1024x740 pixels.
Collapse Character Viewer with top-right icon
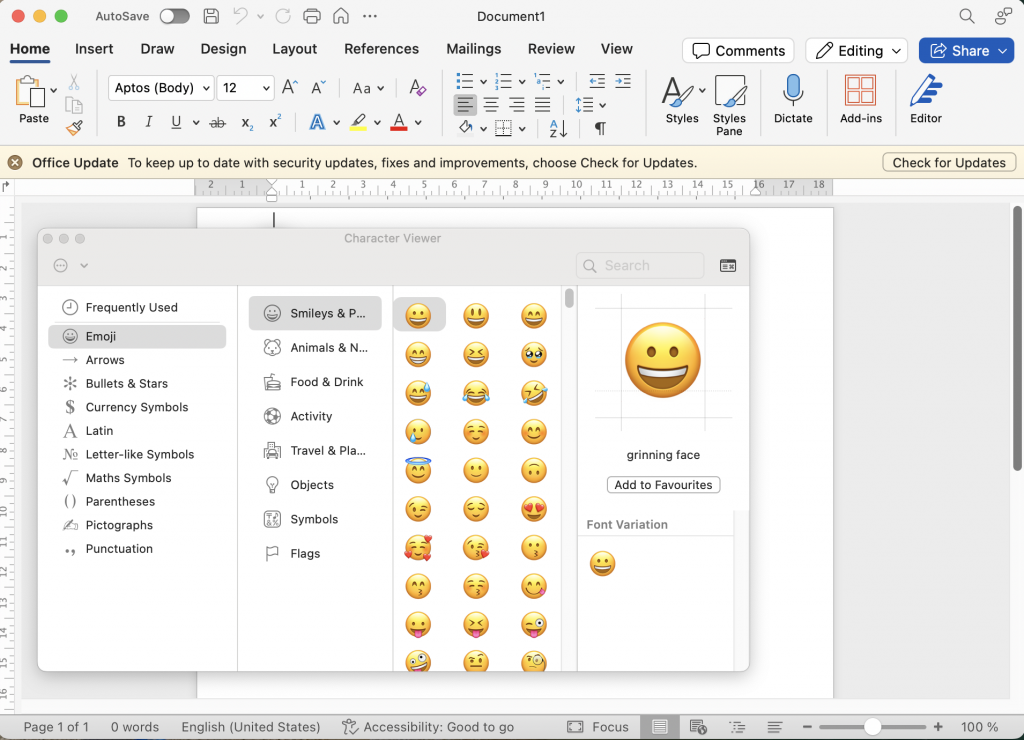point(728,266)
